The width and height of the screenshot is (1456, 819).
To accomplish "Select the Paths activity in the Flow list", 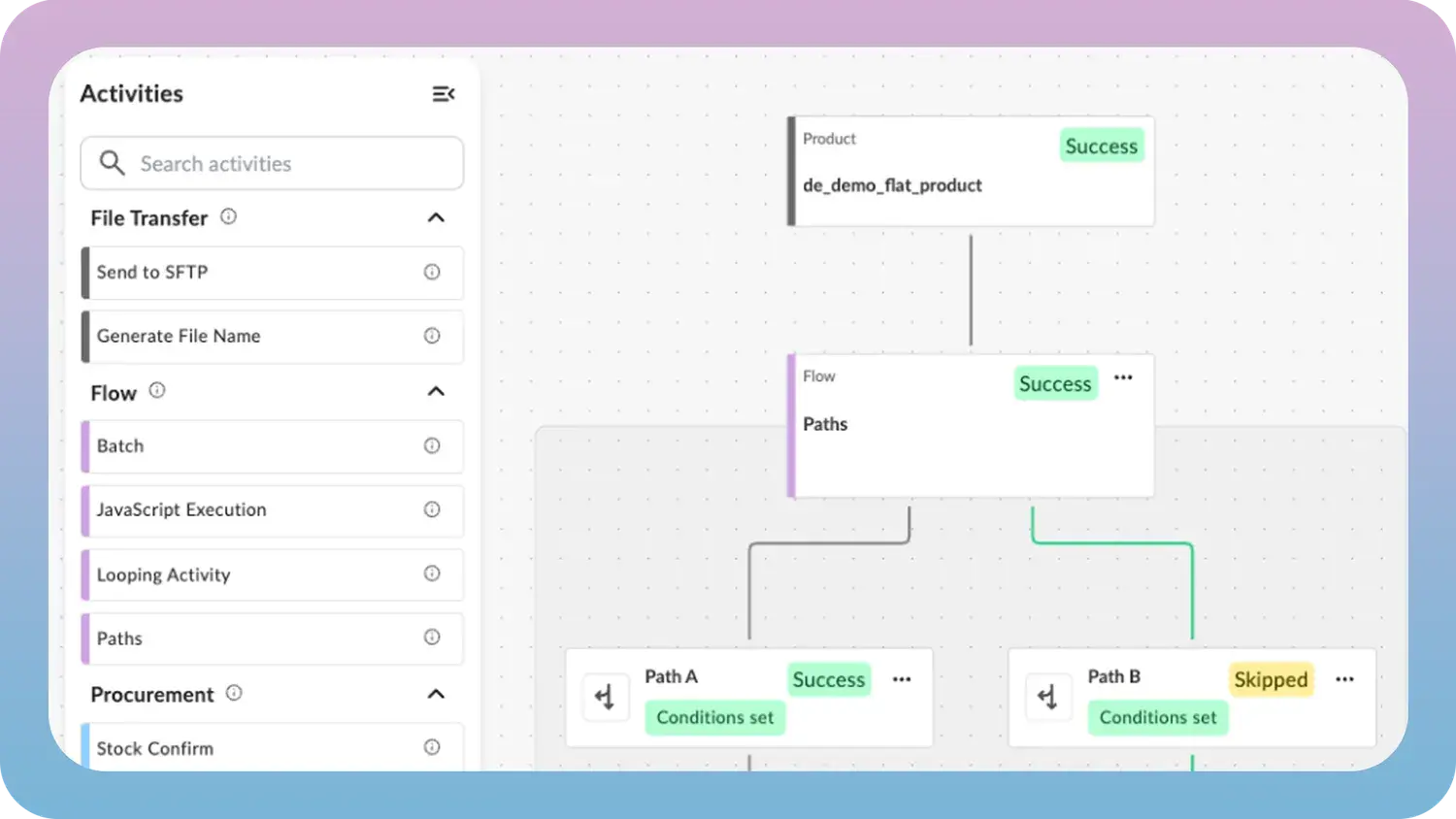I will point(272,639).
